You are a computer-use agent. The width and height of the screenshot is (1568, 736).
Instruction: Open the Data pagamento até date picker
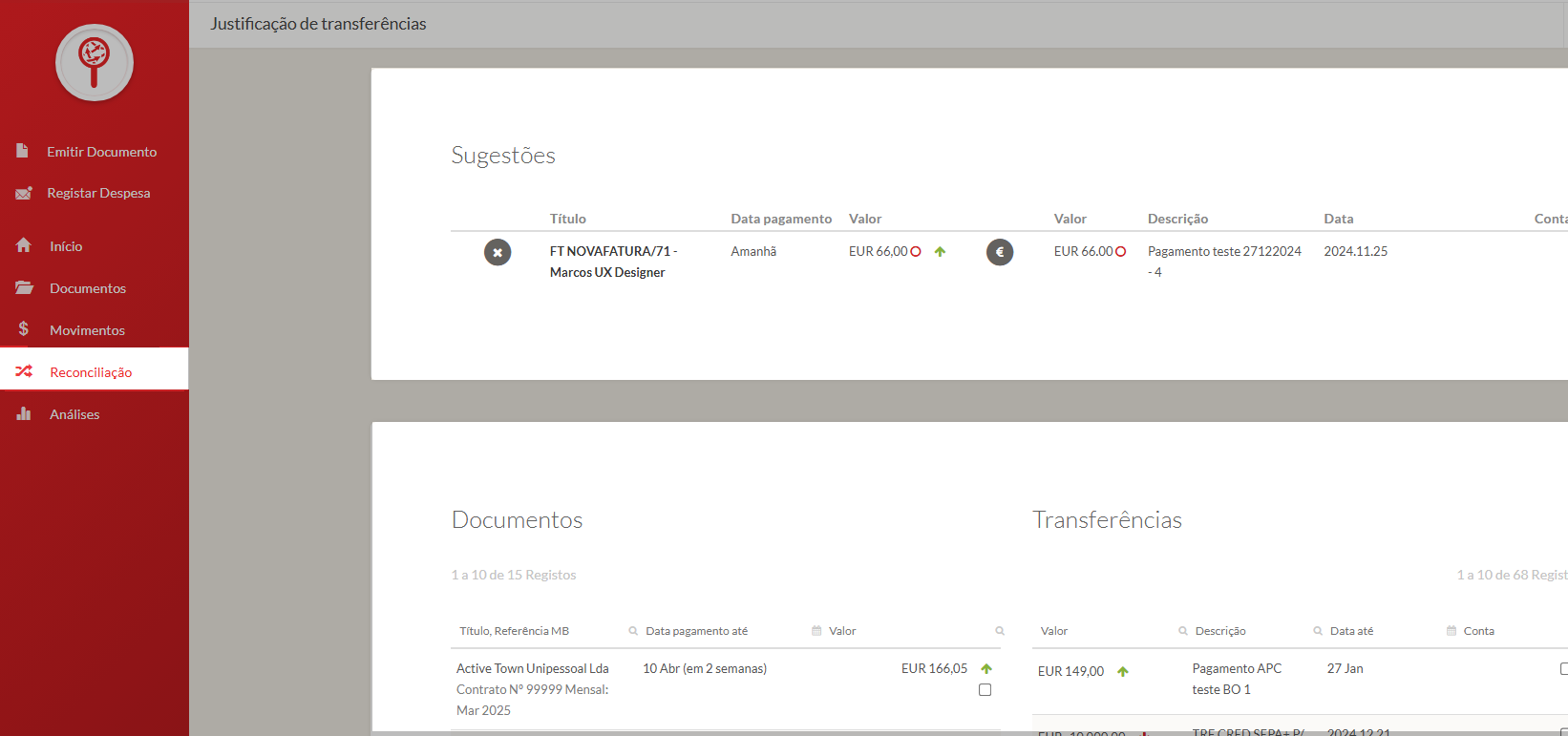pos(816,631)
